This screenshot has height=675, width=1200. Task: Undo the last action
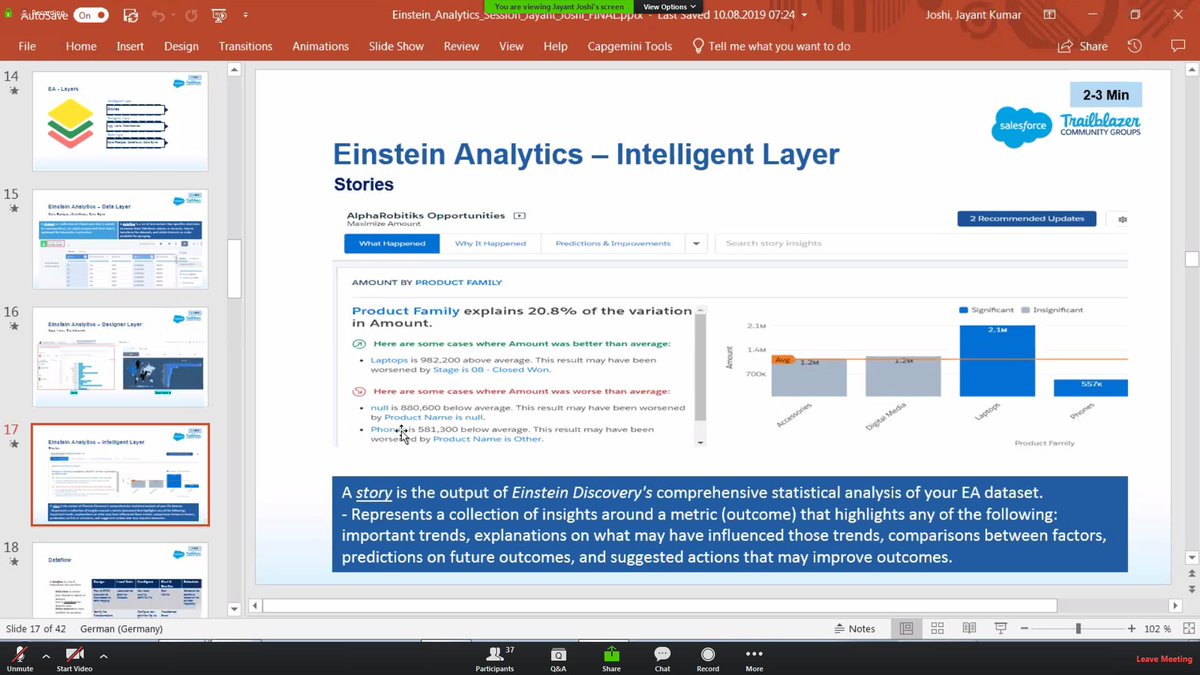point(158,16)
